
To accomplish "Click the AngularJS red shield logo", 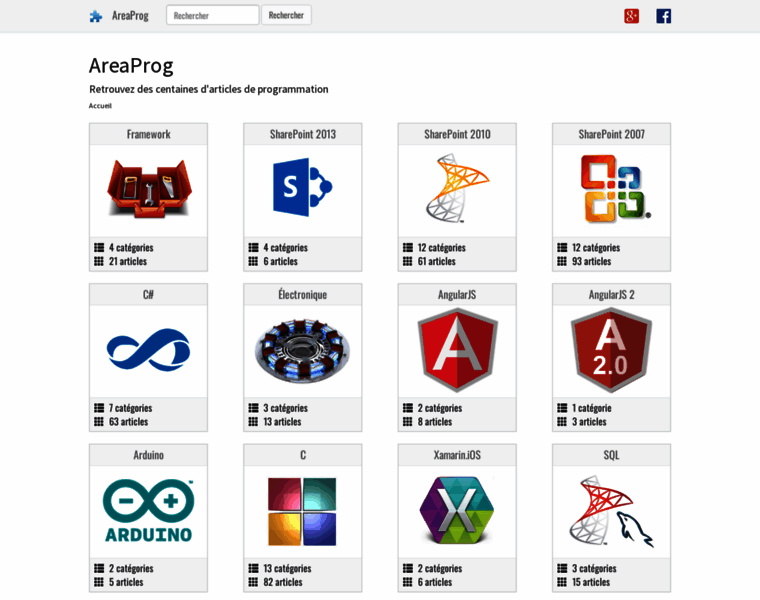I will tap(457, 350).
